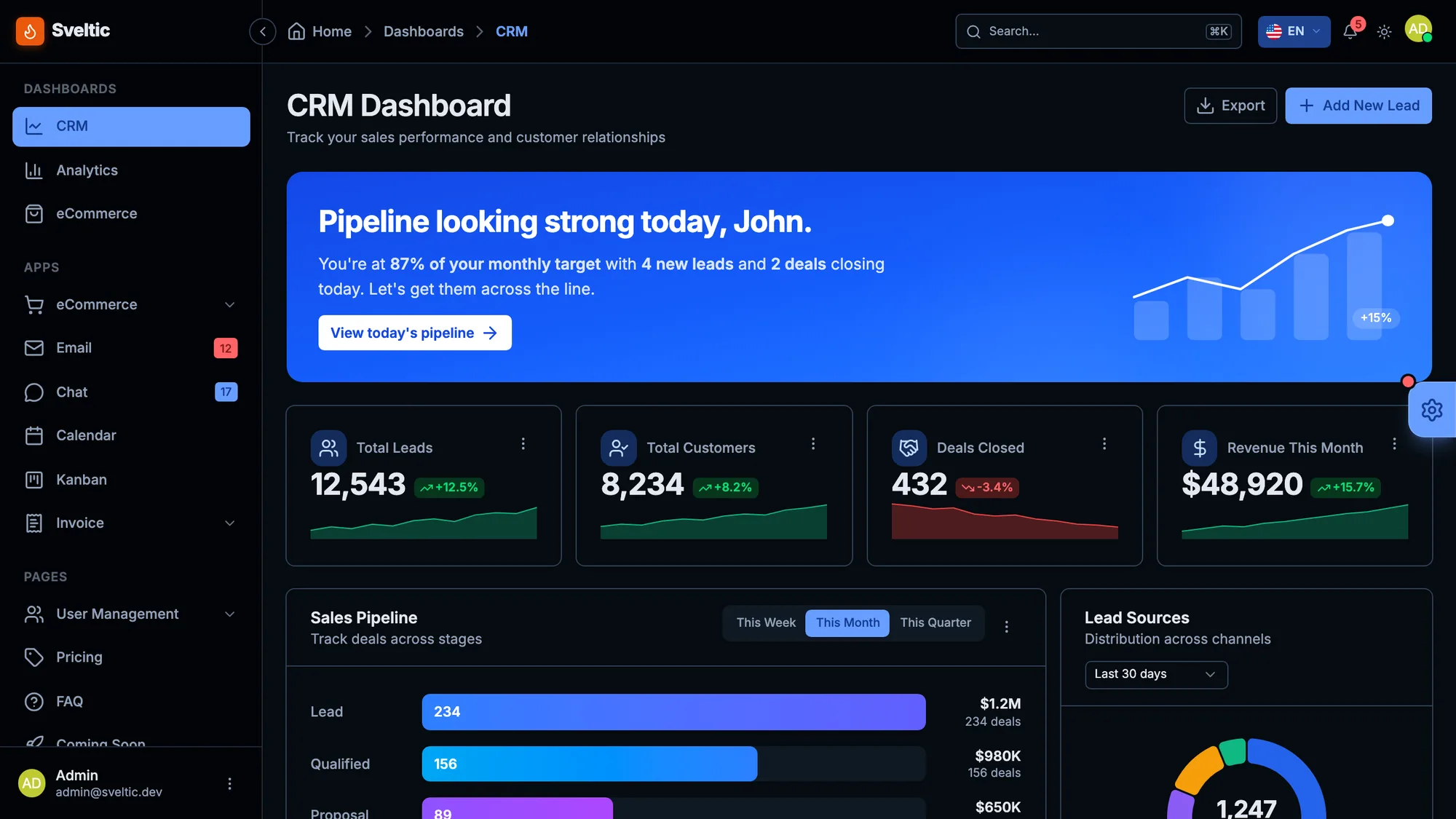Click the Export button
Screen dimensions: 1456x819
click(1230, 106)
